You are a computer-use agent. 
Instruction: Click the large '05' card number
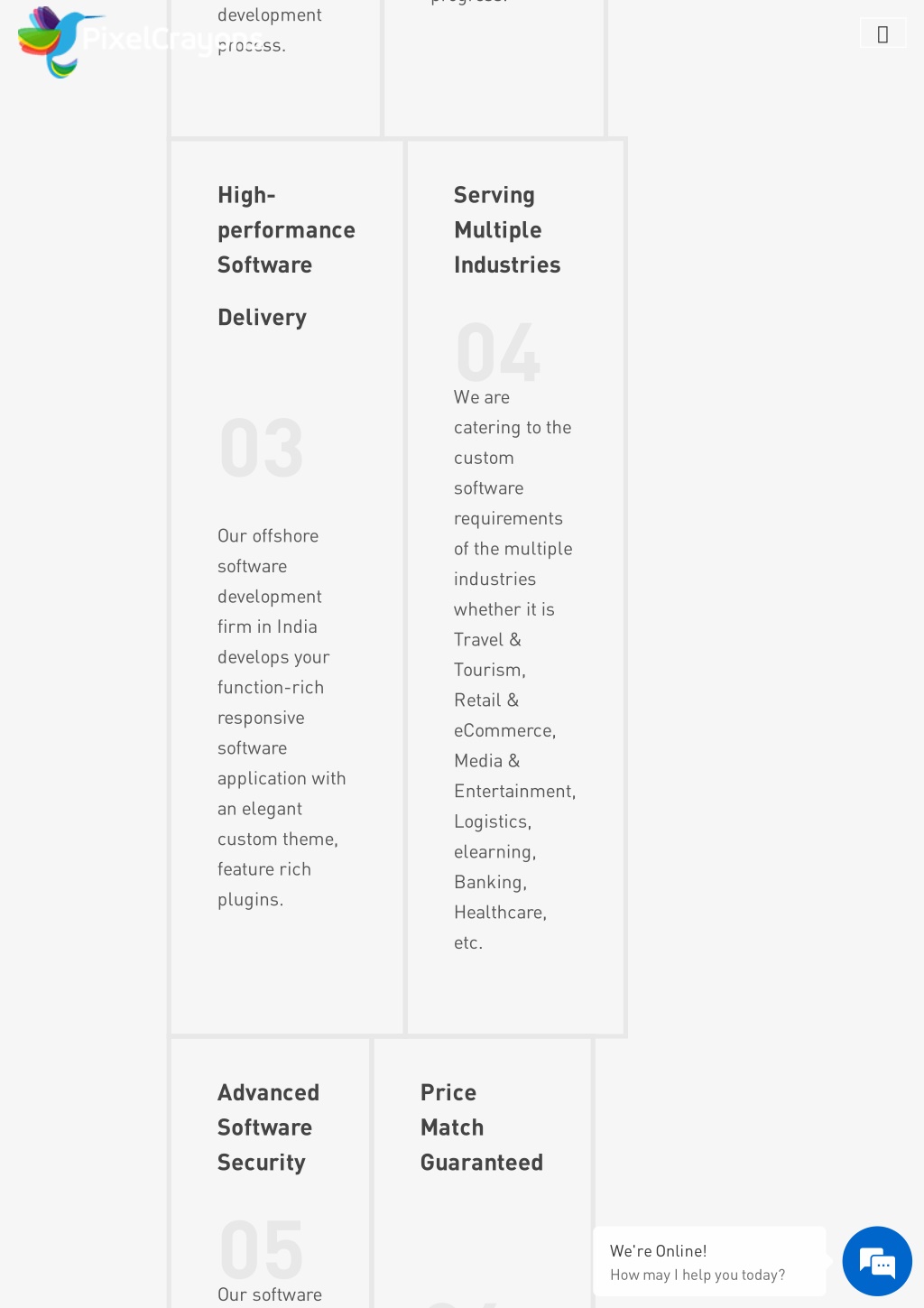pyautogui.click(x=262, y=1249)
